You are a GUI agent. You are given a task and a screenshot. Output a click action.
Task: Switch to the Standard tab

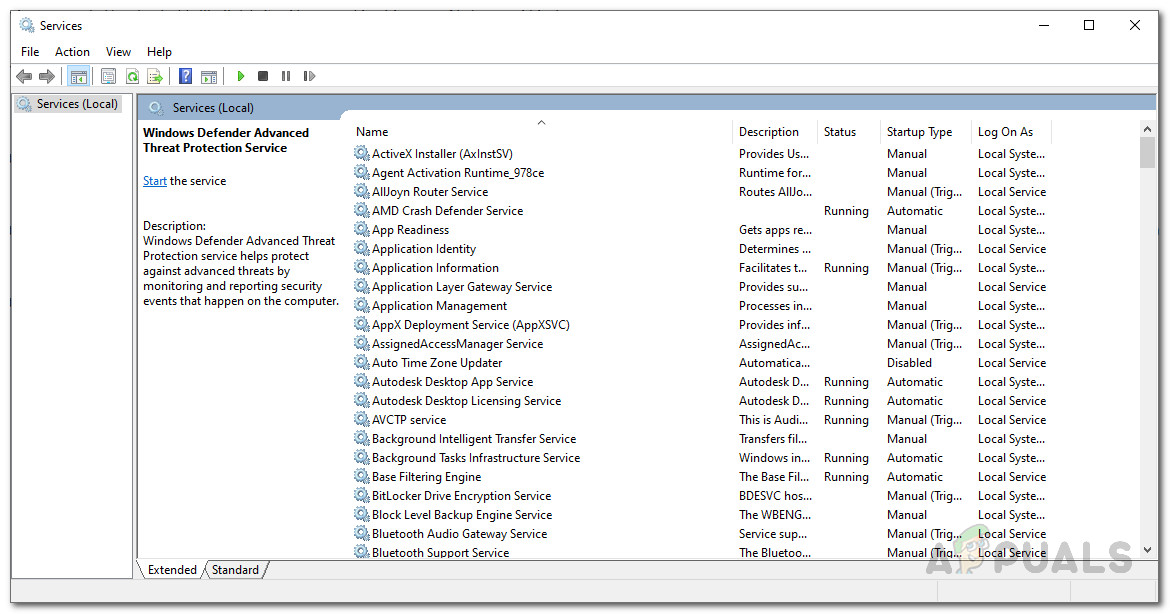pyautogui.click(x=235, y=570)
